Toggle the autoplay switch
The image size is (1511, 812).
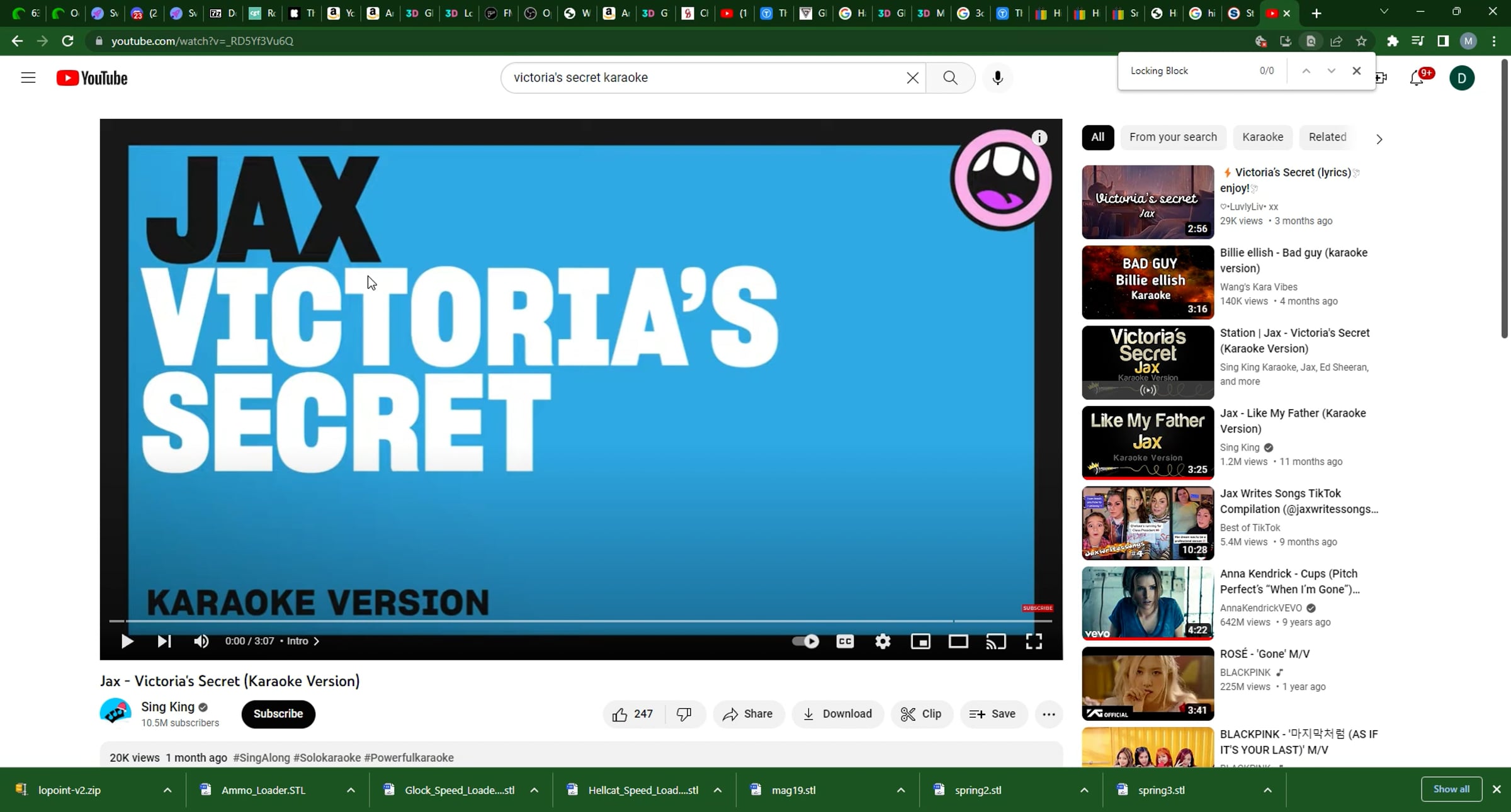805,641
